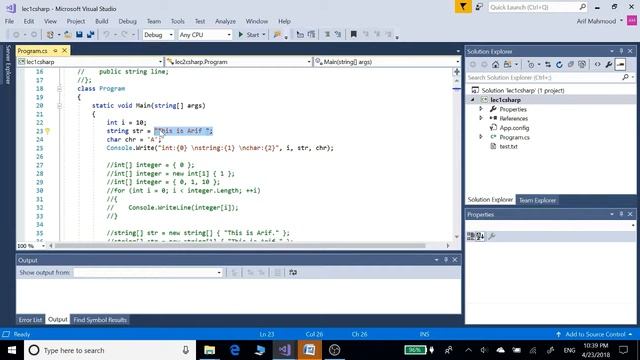Select test.txt in Solution Explorer
Screen dimensions: 640x360
tap(508, 147)
